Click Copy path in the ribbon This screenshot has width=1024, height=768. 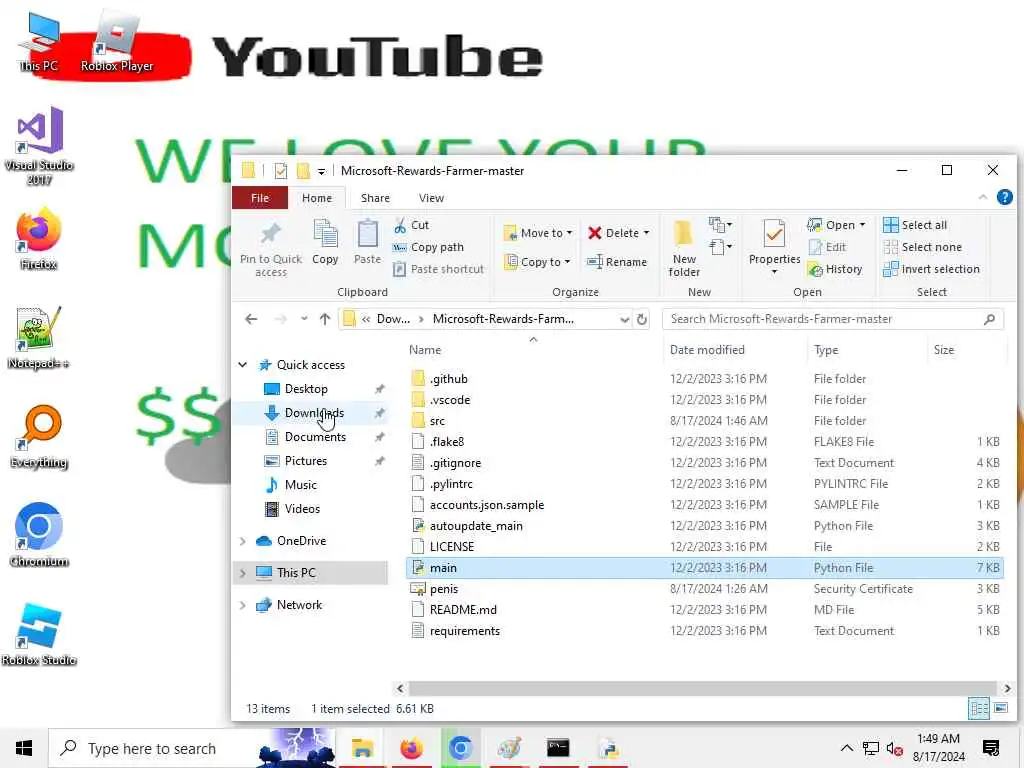point(428,247)
